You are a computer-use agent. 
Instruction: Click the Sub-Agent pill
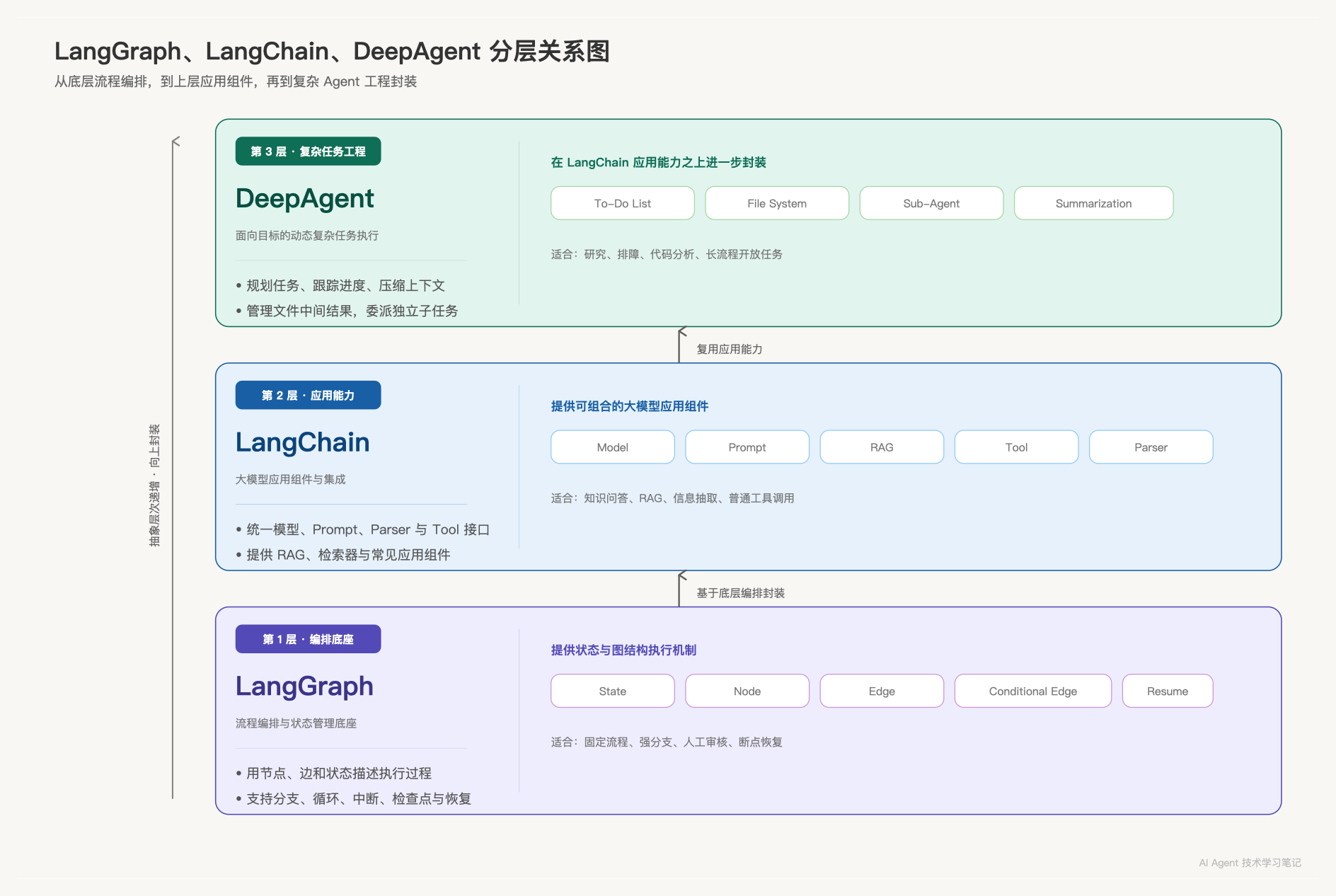[x=931, y=203]
